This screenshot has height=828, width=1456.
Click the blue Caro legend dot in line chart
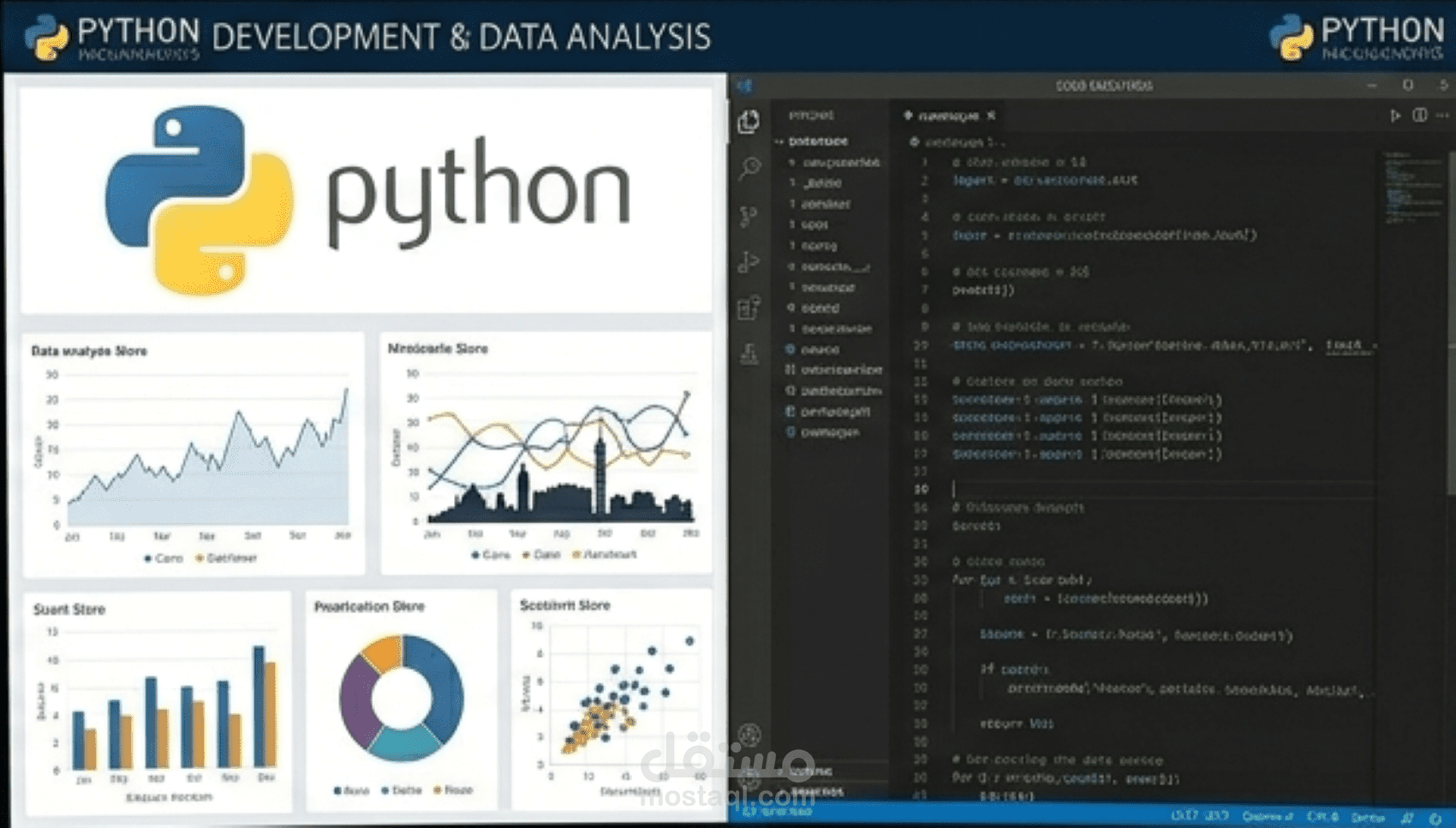tap(148, 558)
